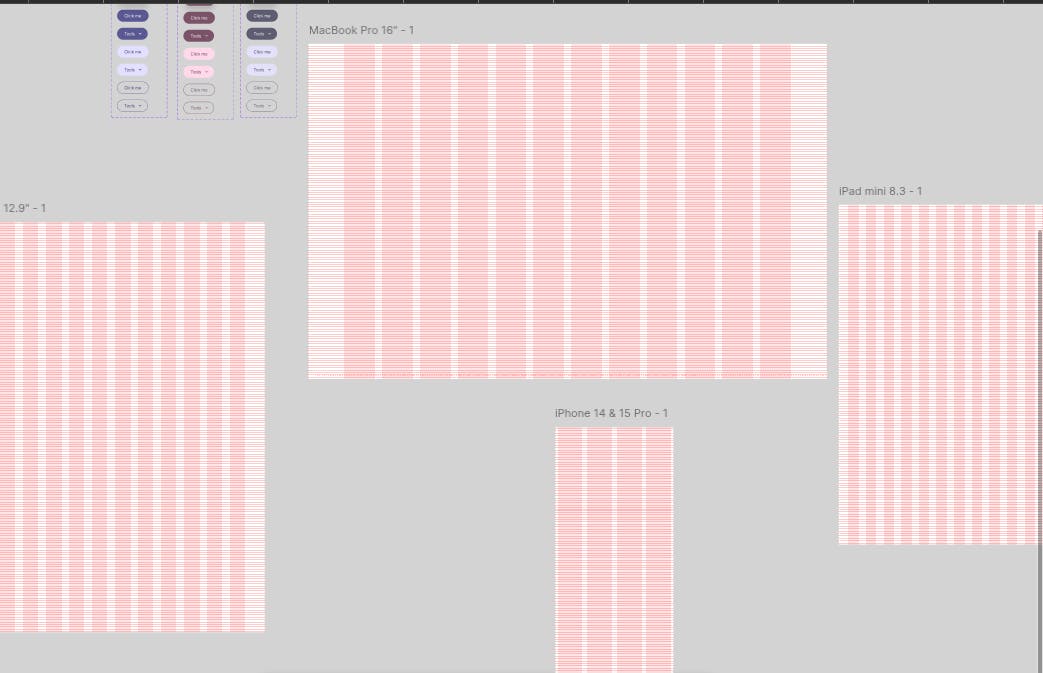The image size is (1043, 673).
Task: Click the outlined Click me button
Action: tap(132, 87)
